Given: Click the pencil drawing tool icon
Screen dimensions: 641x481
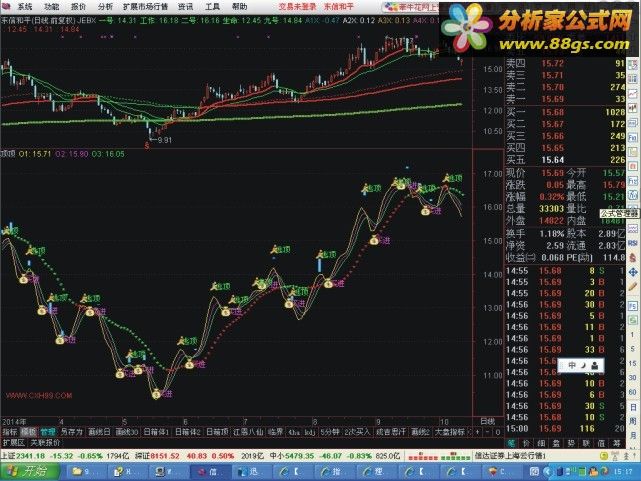Looking at the screenshot, I should [633, 287].
